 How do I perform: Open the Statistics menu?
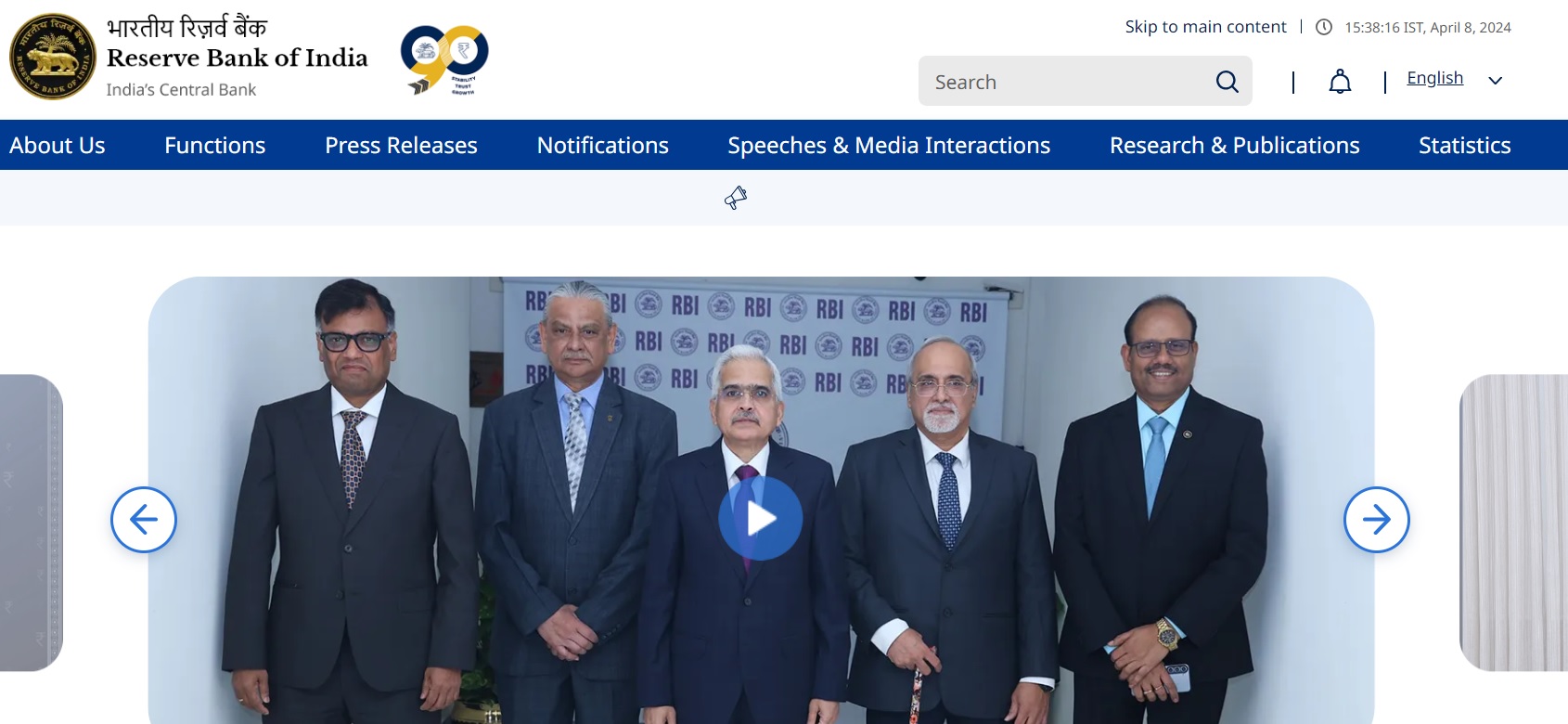pyautogui.click(x=1465, y=145)
